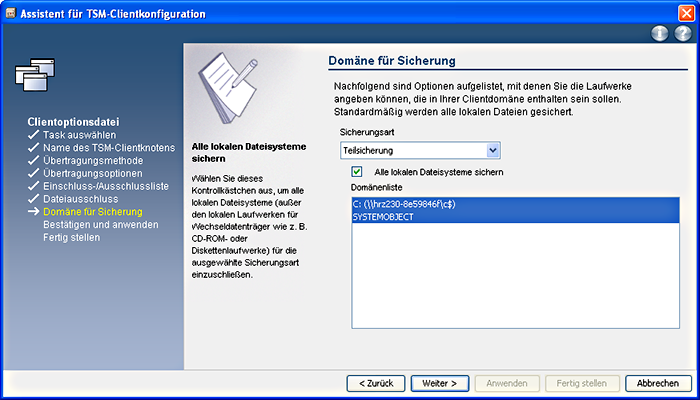Click the Bestätigen und anwenden step
Screen dimensions: 700x400
click(100, 225)
